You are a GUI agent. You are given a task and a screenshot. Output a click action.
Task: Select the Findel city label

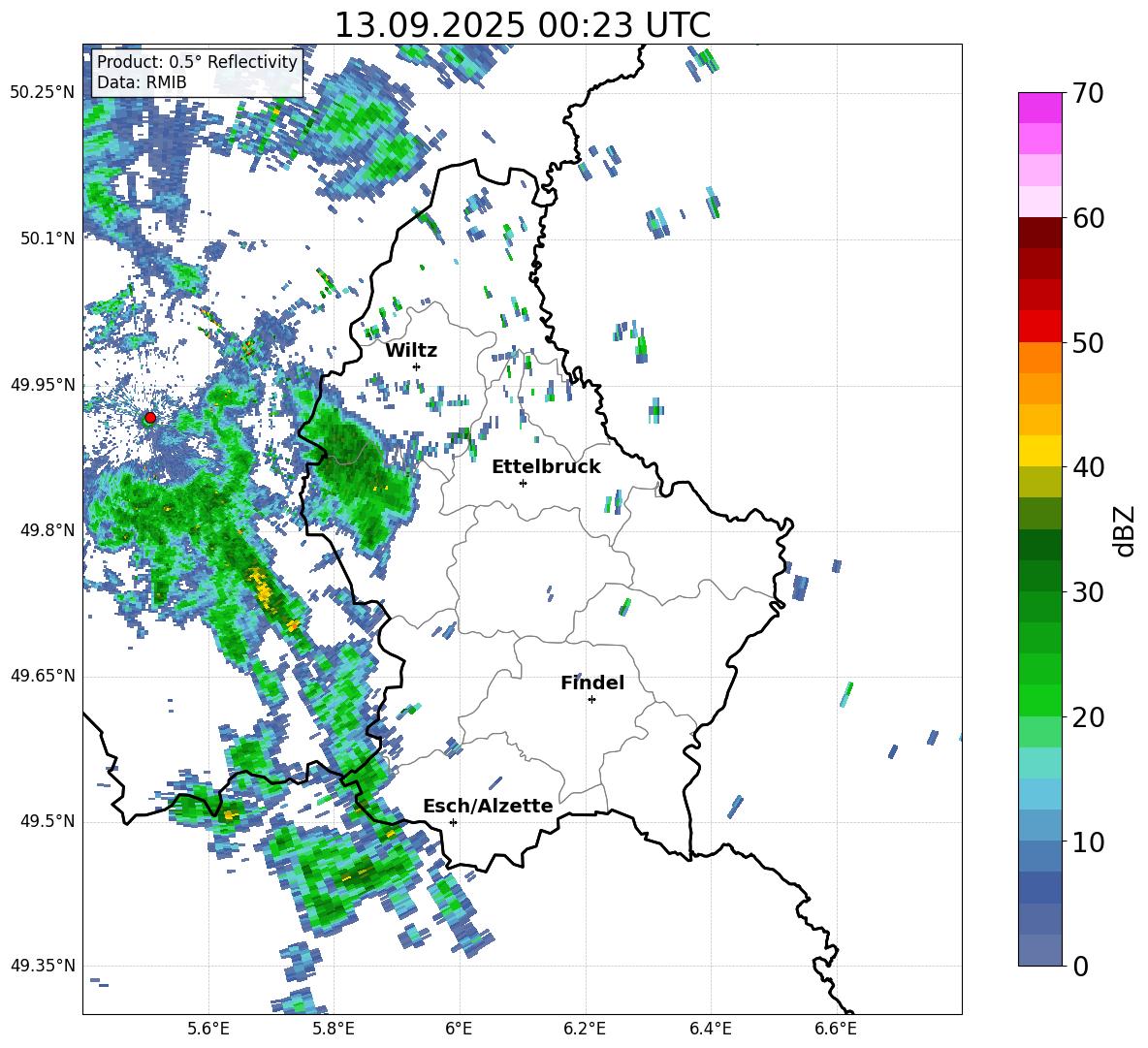592,683
